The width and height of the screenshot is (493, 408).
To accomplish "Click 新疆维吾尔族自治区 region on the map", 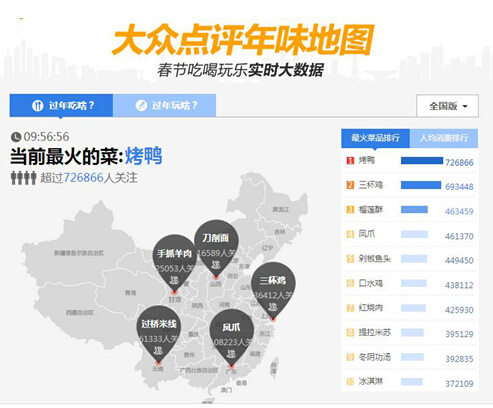I will pyautogui.click(x=79, y=253).
